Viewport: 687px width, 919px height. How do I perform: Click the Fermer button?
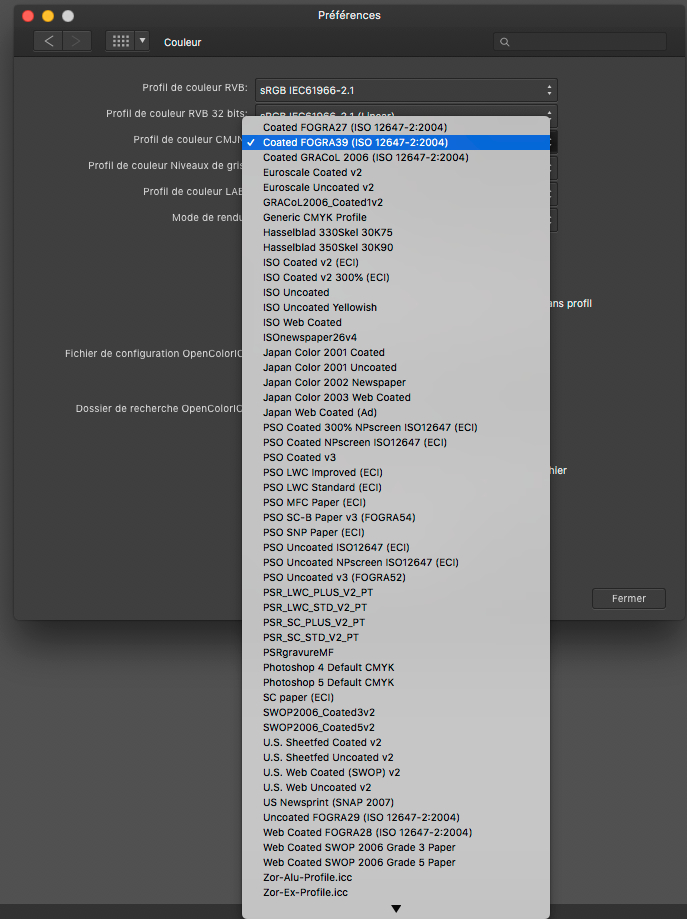point(629,598)
